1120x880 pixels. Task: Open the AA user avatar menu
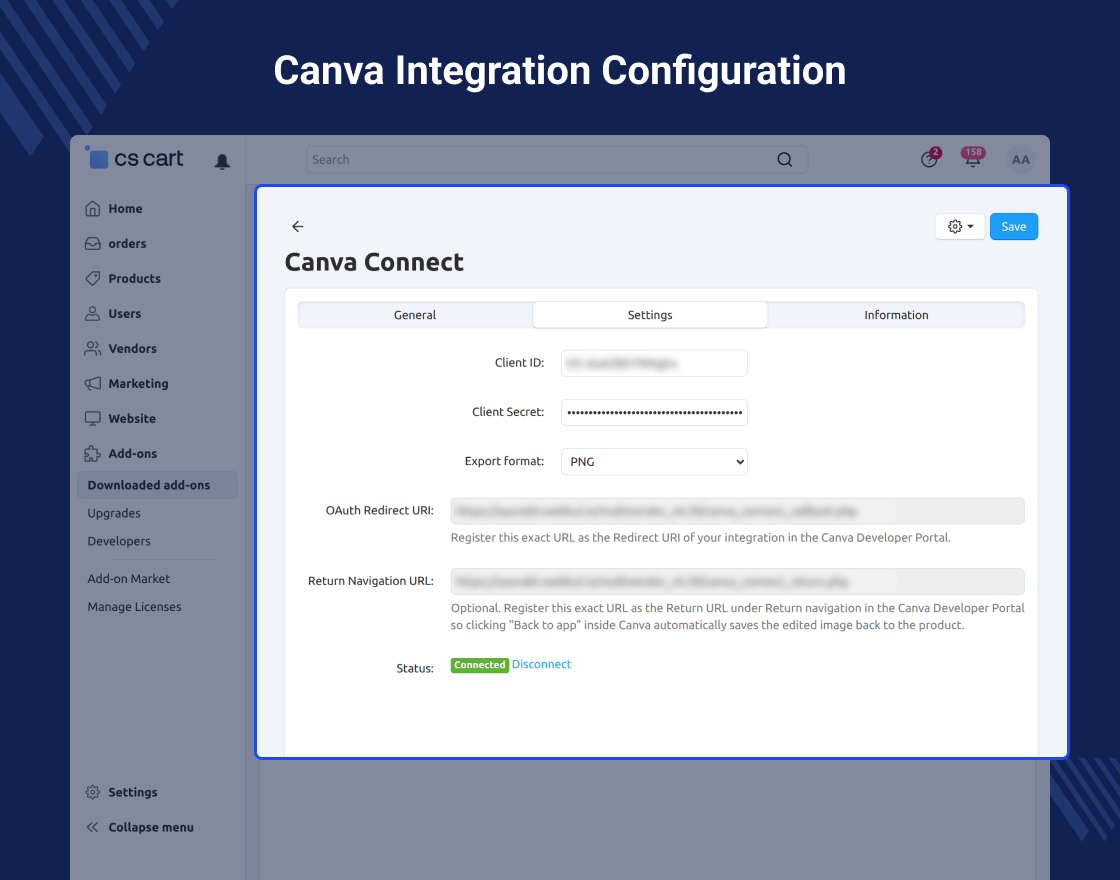pyautogui.click(x=1021, y=159)
